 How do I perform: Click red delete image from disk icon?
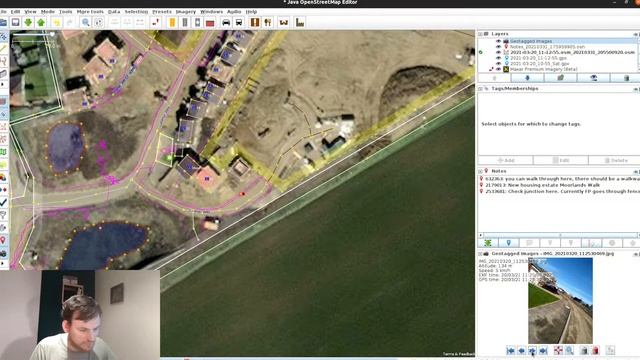tap(596, 350)
